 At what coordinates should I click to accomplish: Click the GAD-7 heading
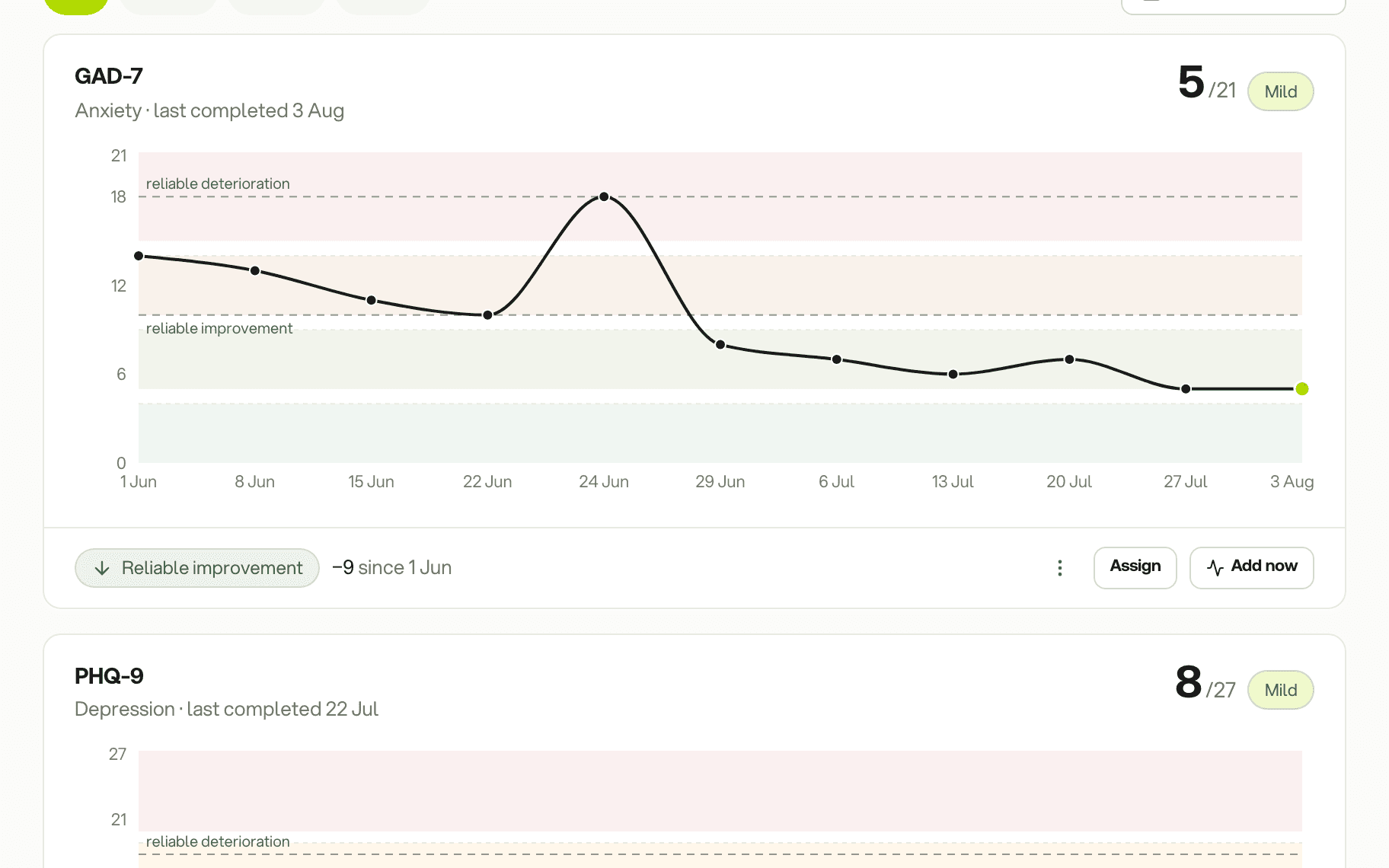click(109, 76)
